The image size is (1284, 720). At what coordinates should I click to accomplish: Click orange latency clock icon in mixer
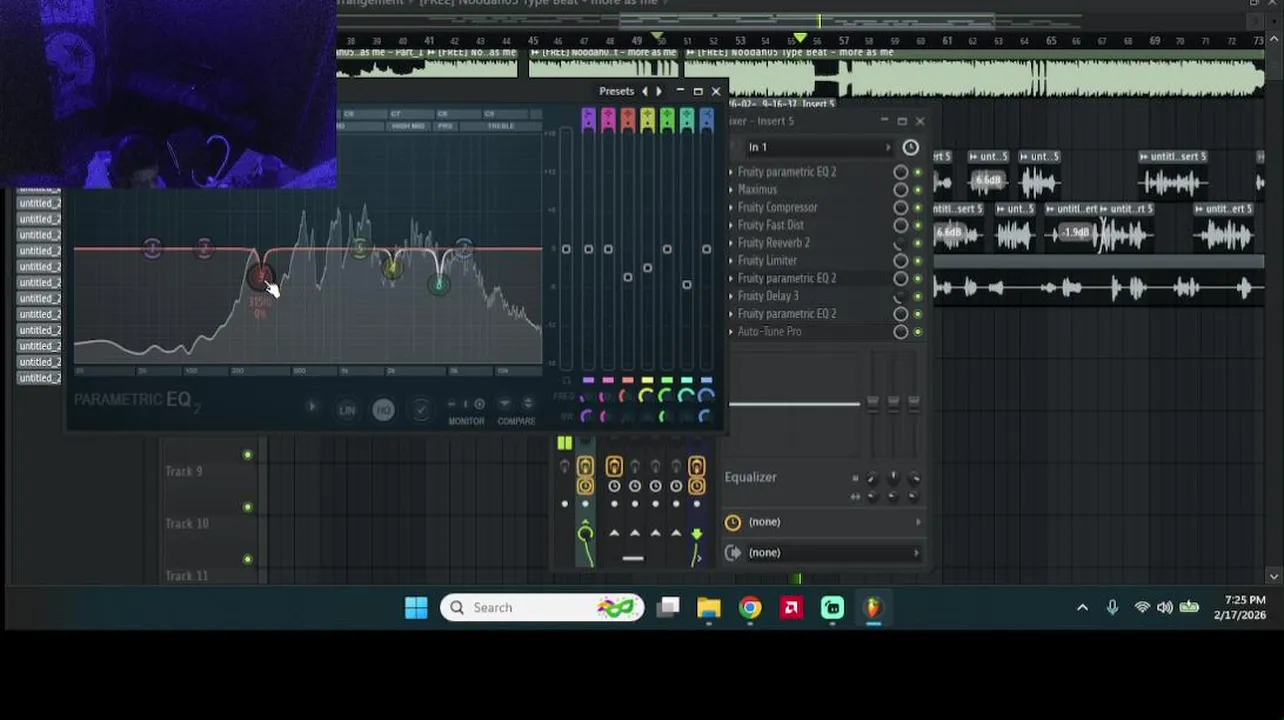pos(733,522)
